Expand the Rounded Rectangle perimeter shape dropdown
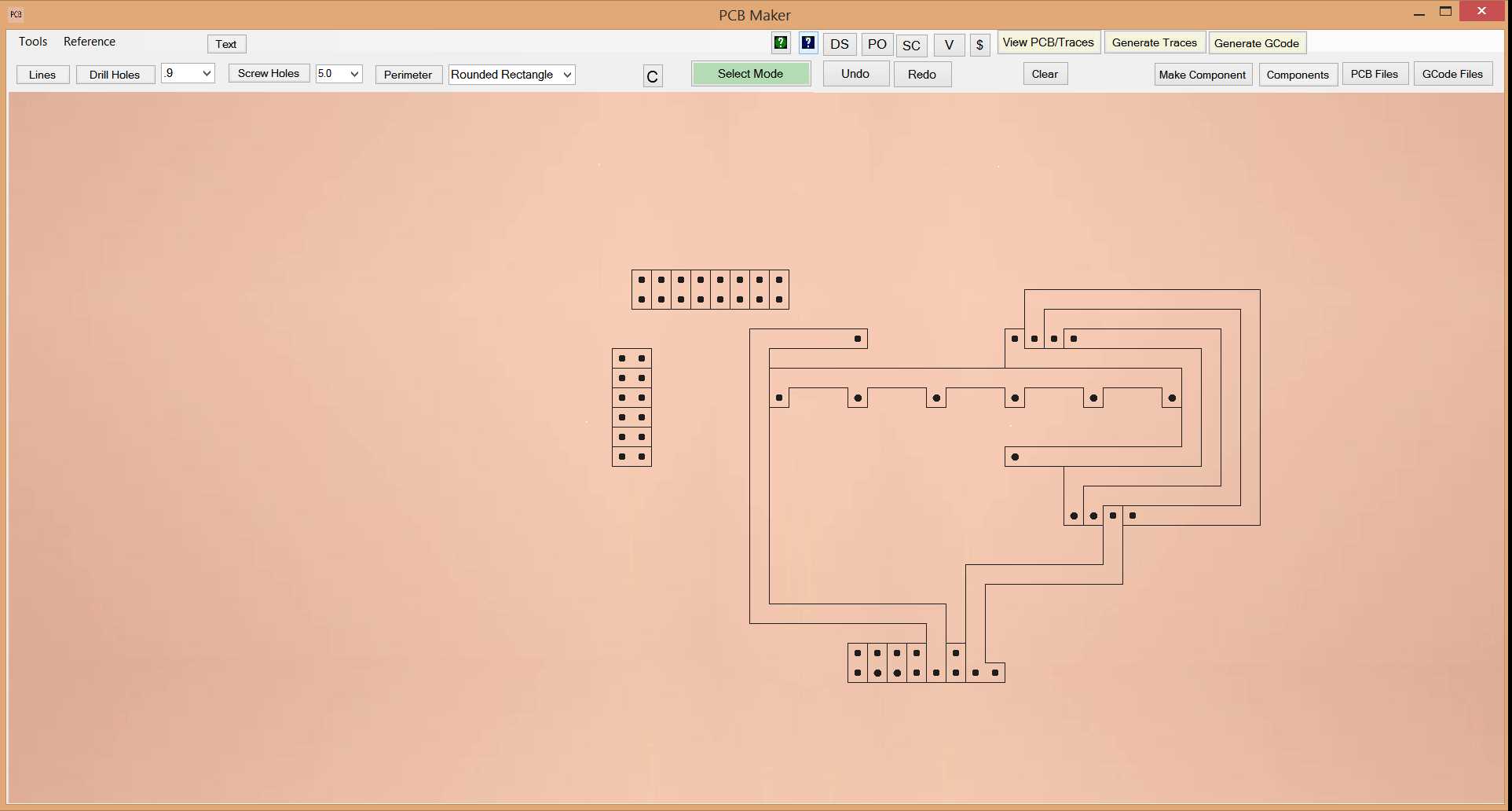 coord(511,75)
